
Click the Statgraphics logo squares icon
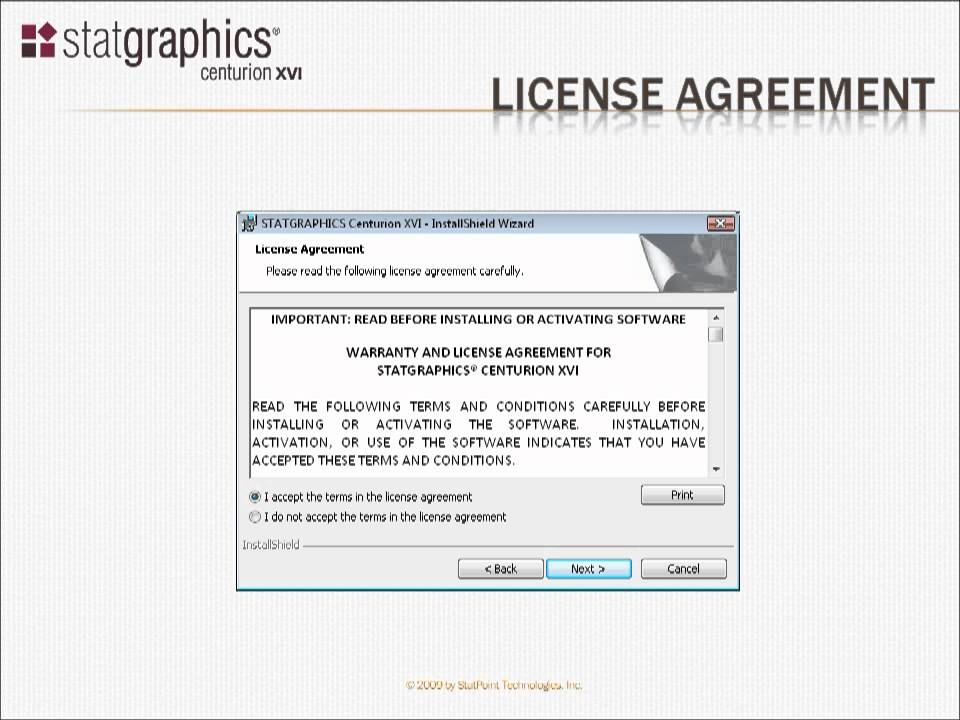click(39, 40)
